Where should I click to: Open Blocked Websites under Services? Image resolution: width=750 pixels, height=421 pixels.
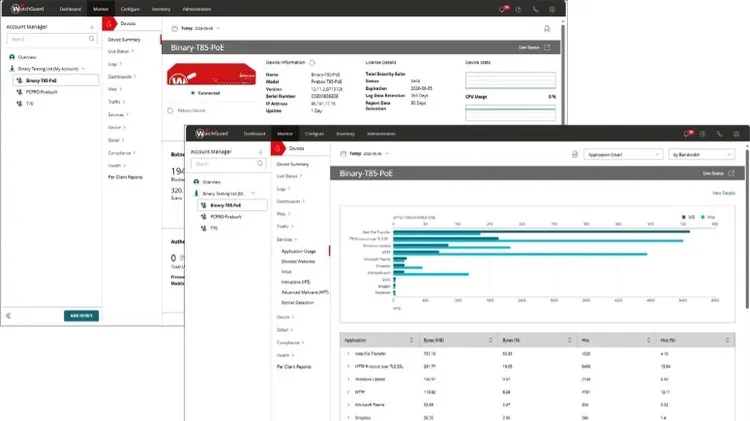[298, 262]
